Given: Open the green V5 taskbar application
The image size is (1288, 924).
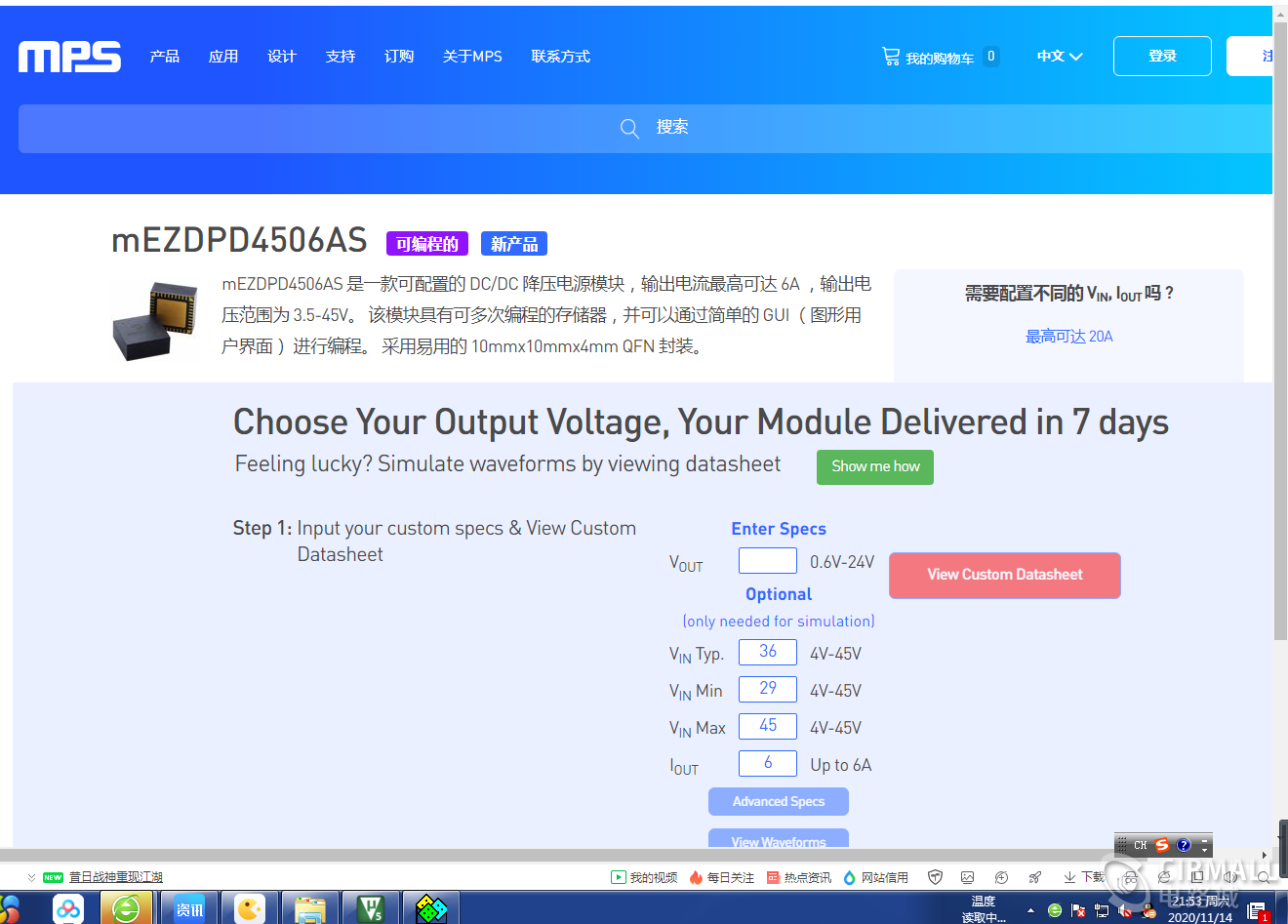Looking at the screenshot, I should (371, 909).
